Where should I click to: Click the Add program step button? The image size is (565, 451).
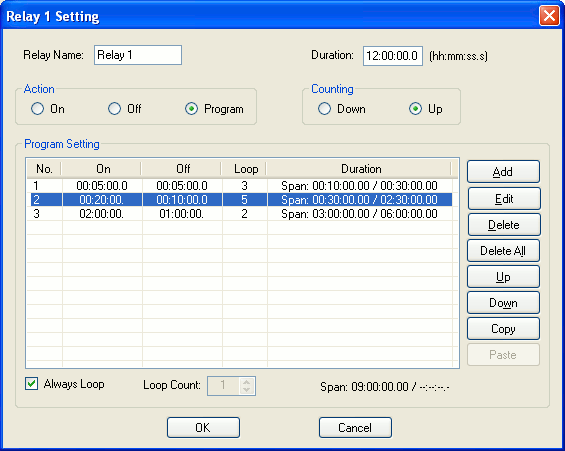point(503,172)
